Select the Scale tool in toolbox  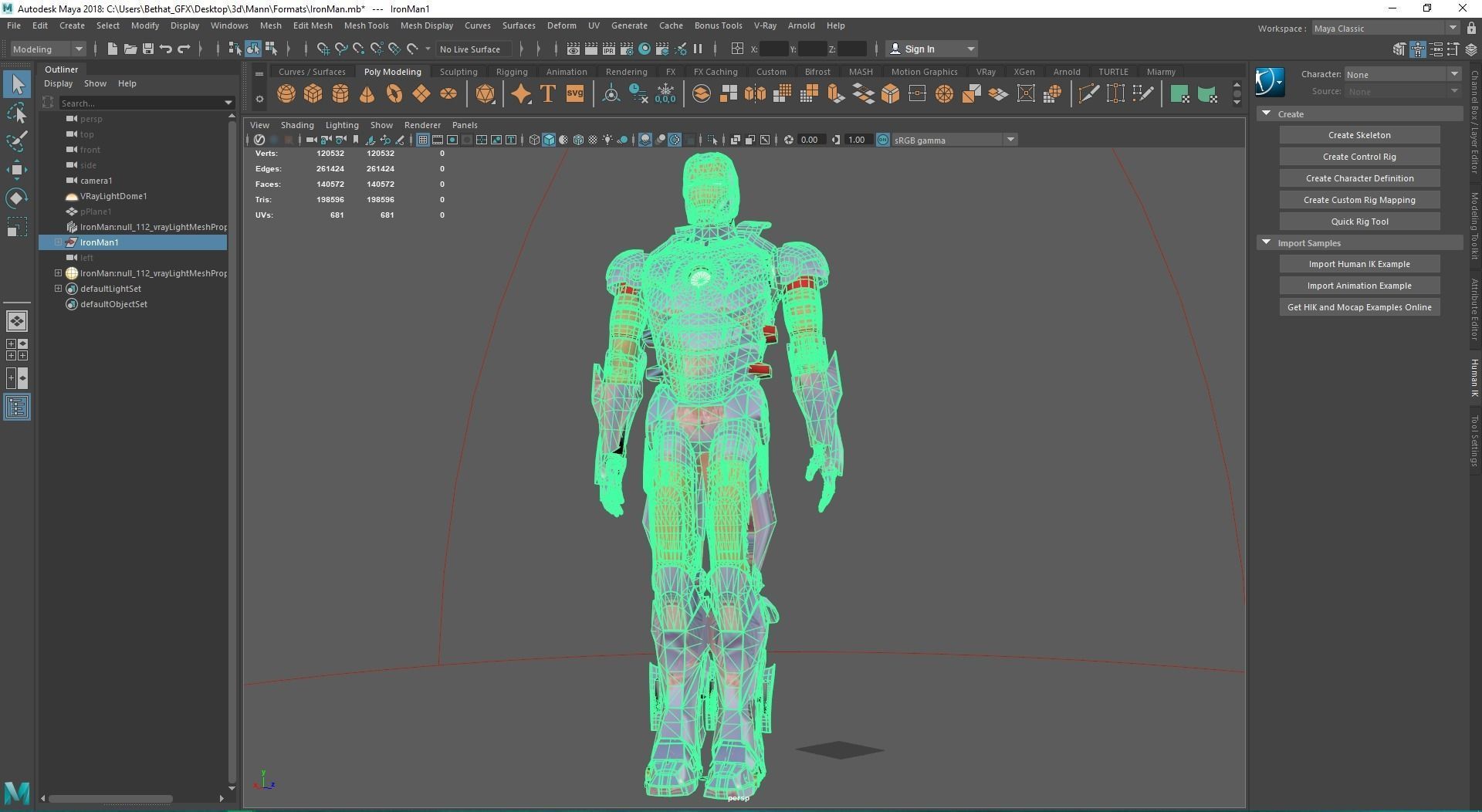coord(17,227)
